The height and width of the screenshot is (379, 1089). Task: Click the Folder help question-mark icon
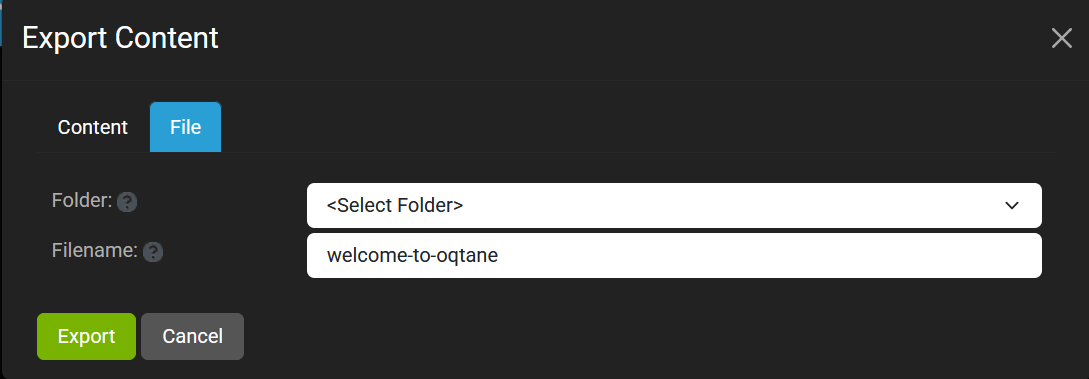[127, 202]
